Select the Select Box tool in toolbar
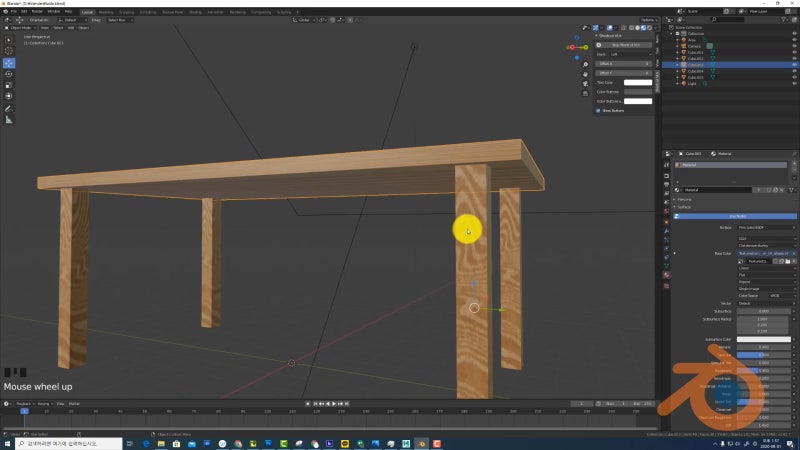 click(9, 40)
